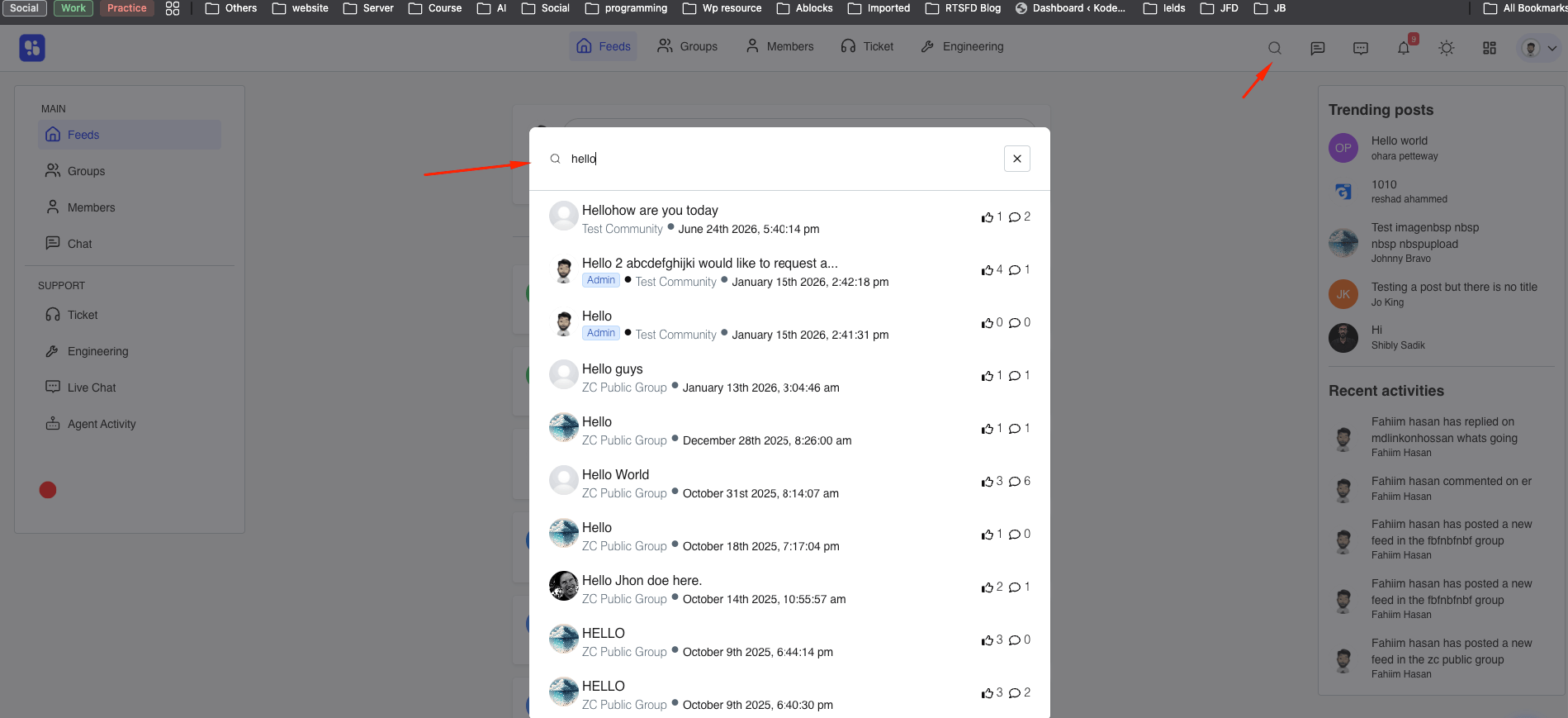Click comment icon on Hellohow are you today
The image size is (1568, 718).
pos(1014,217)
